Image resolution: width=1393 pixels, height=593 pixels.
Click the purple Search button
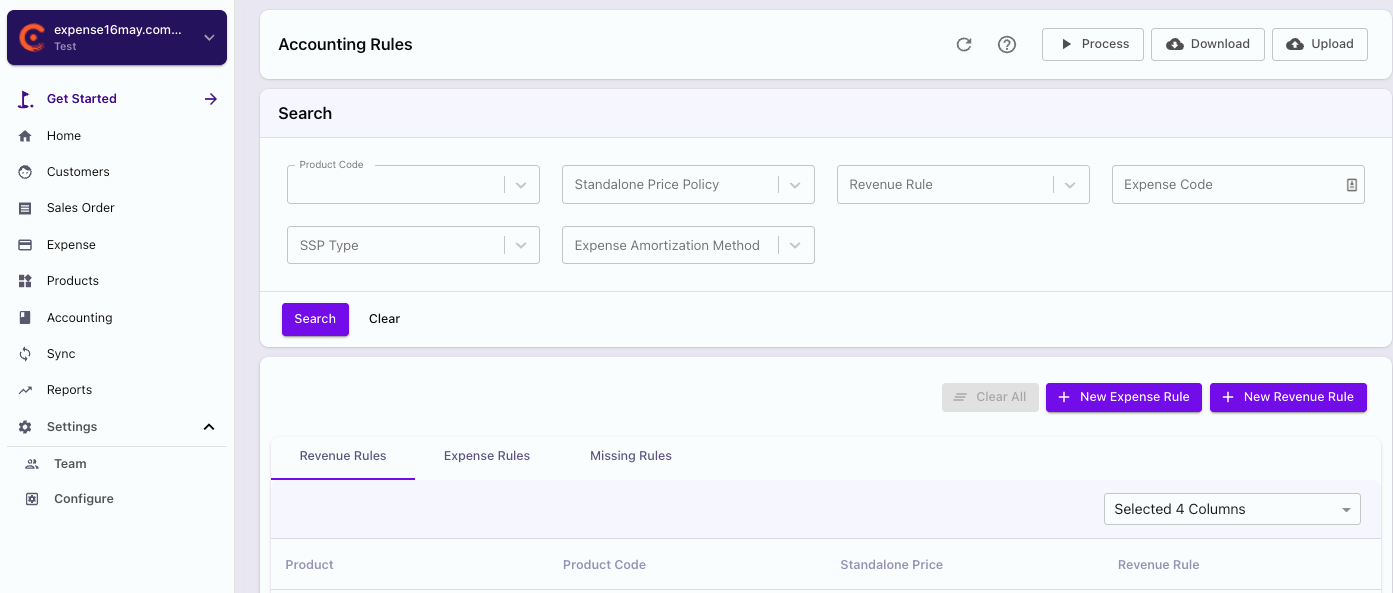tap(315, 319)
